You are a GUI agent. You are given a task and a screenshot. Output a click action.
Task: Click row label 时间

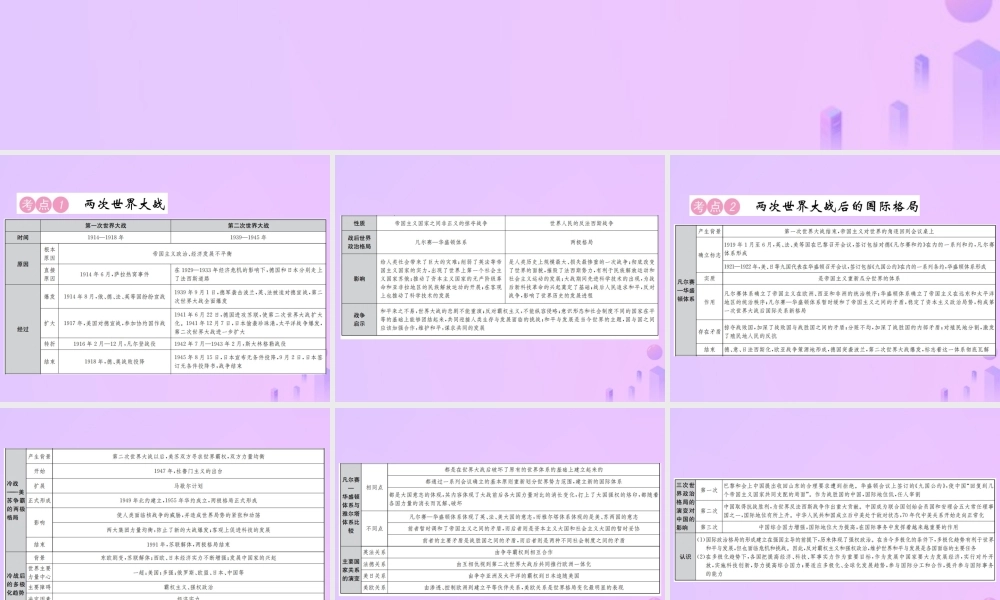(x=23, y=237)
